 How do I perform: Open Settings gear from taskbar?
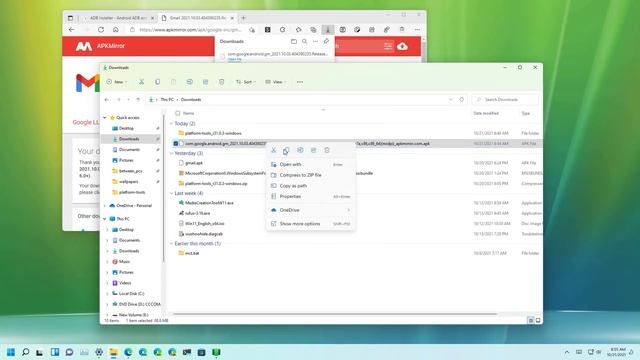99,352
